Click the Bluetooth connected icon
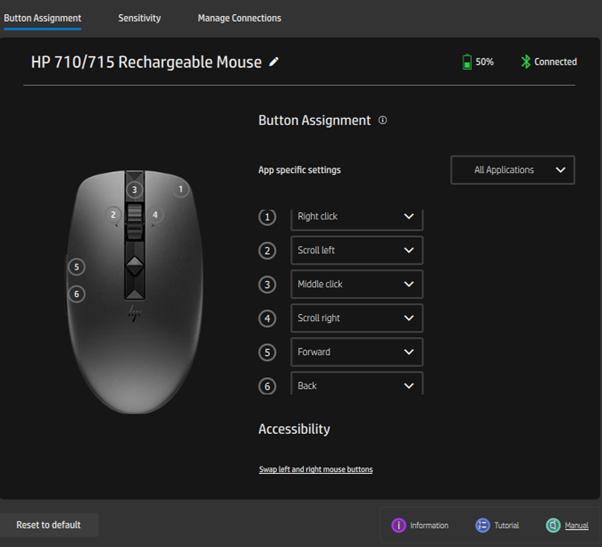 pyautogui.click(x=526, y=62)
